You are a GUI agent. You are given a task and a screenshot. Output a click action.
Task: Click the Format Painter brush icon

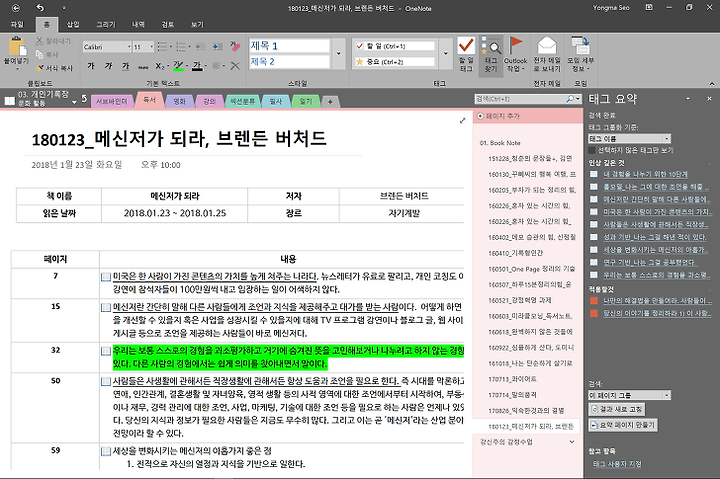pyautogui.click(x=40, y=68)
